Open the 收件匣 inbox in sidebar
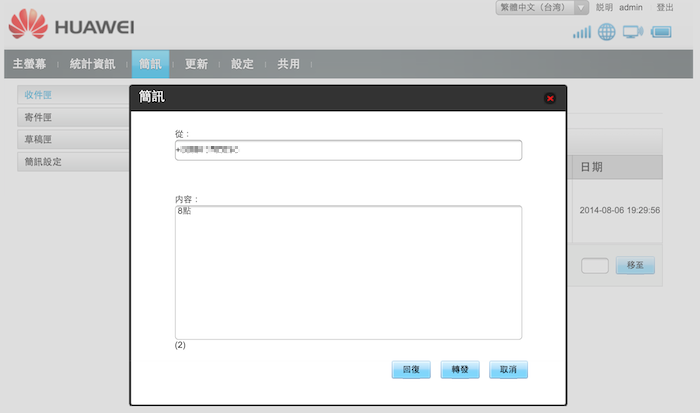The width and height of the screenshot is (700, 413). [74, 95]
